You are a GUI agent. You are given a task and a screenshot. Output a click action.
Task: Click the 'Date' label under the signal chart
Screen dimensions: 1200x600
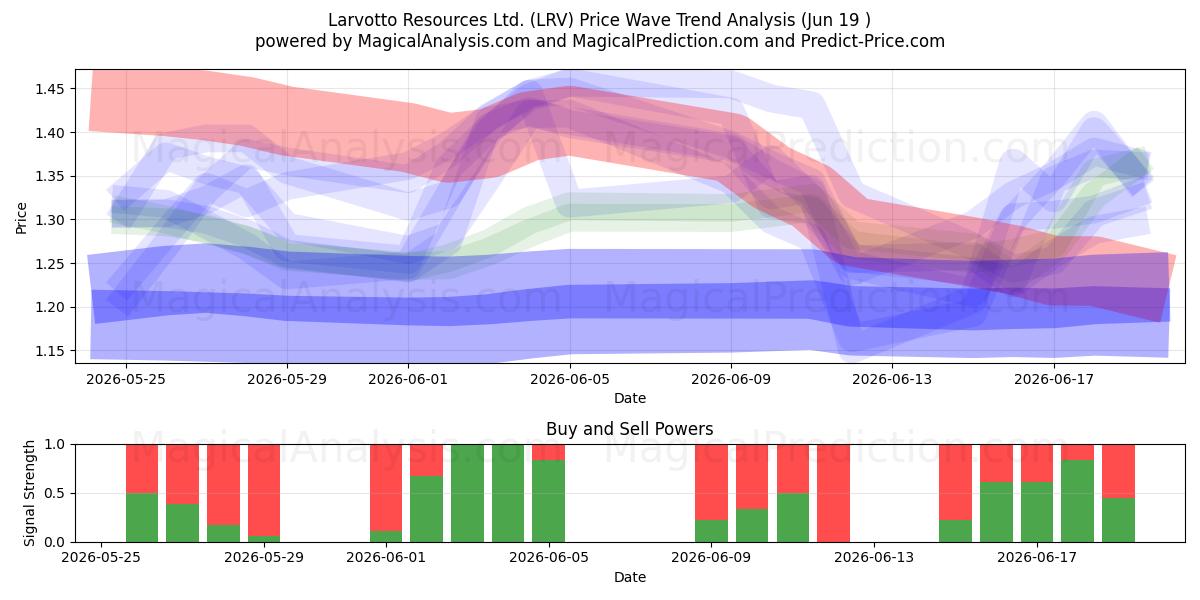click(x=630, y=577)
